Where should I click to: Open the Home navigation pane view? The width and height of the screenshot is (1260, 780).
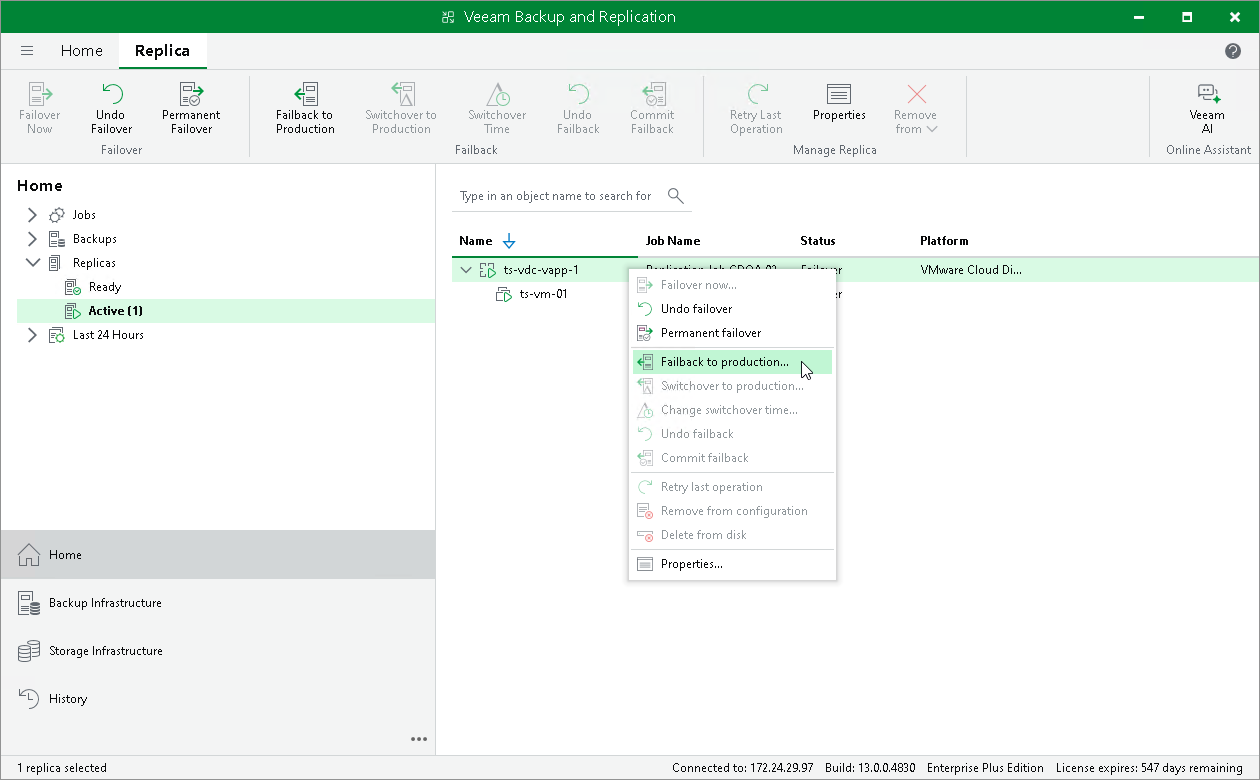[218, 554]
